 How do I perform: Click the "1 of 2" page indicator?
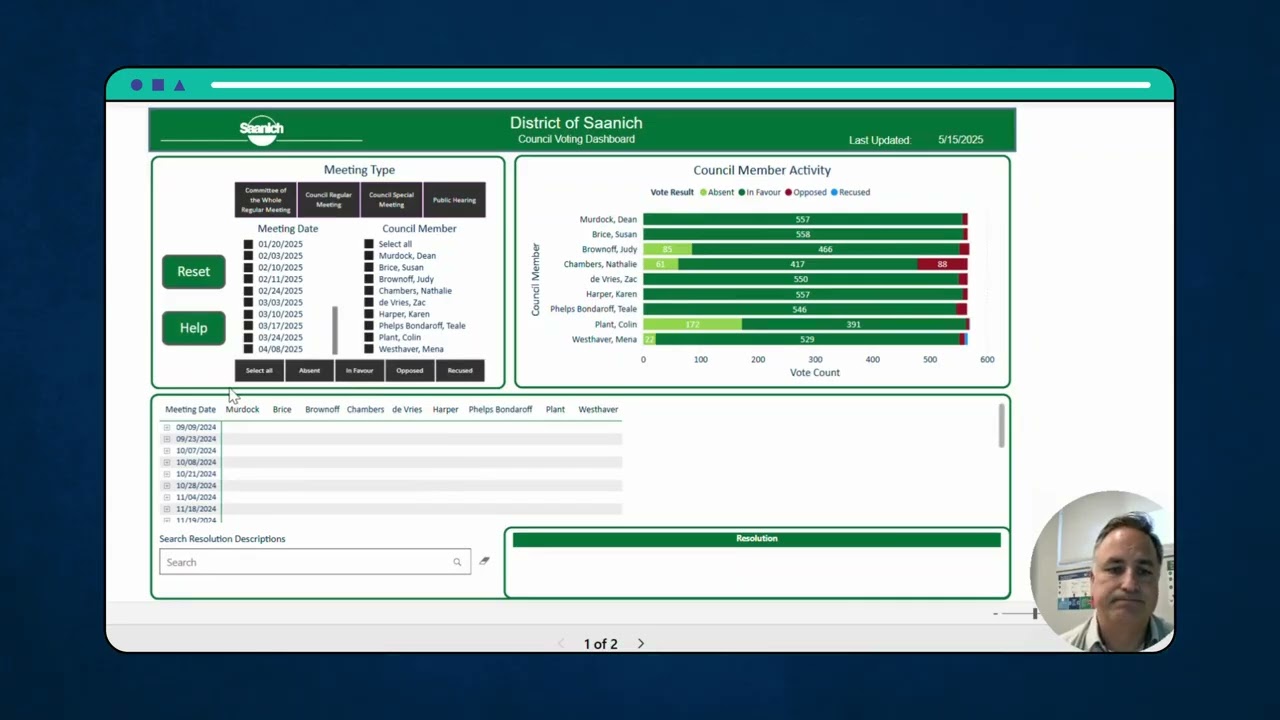601,644
